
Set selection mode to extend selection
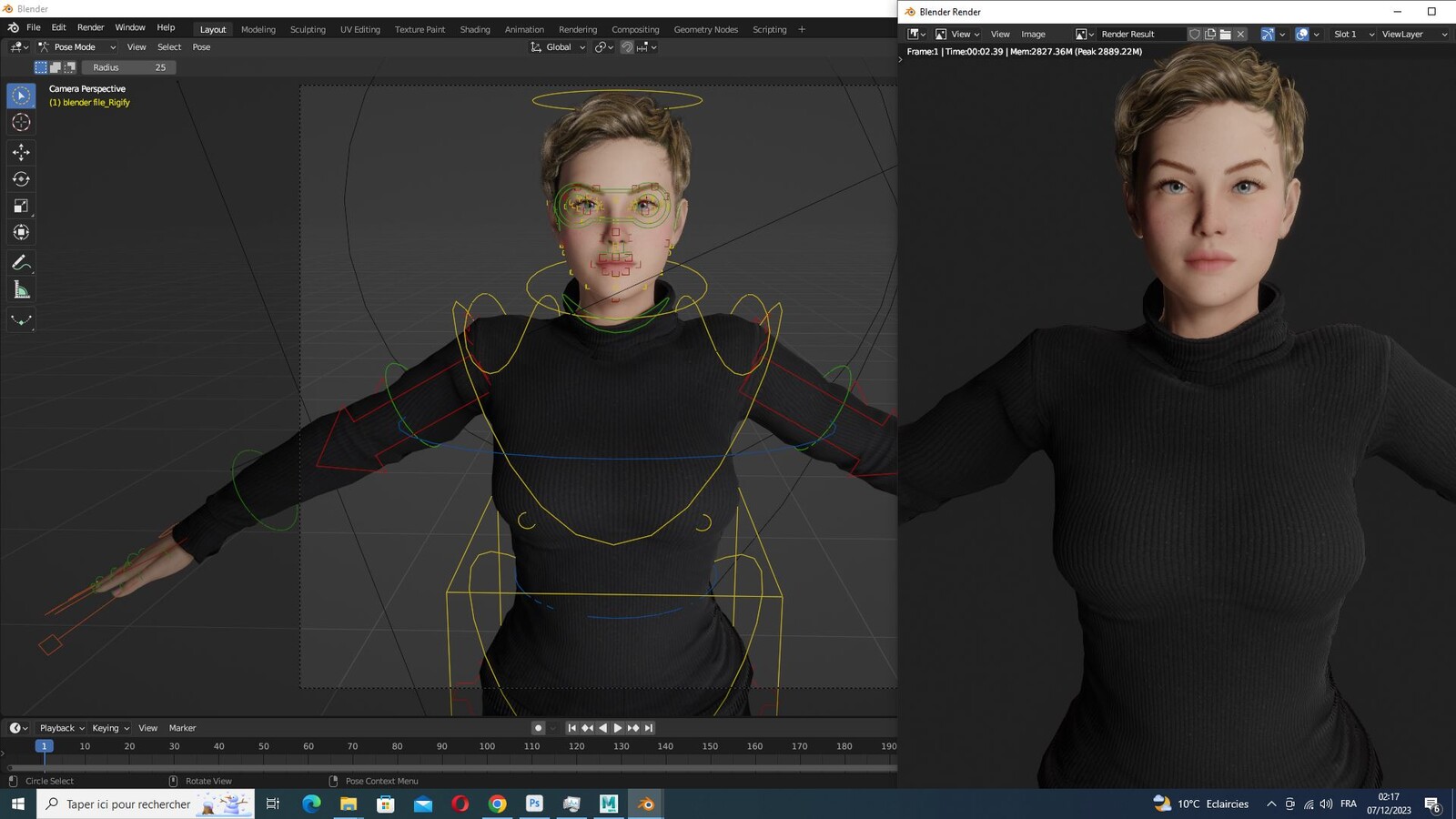pos(56,67)
